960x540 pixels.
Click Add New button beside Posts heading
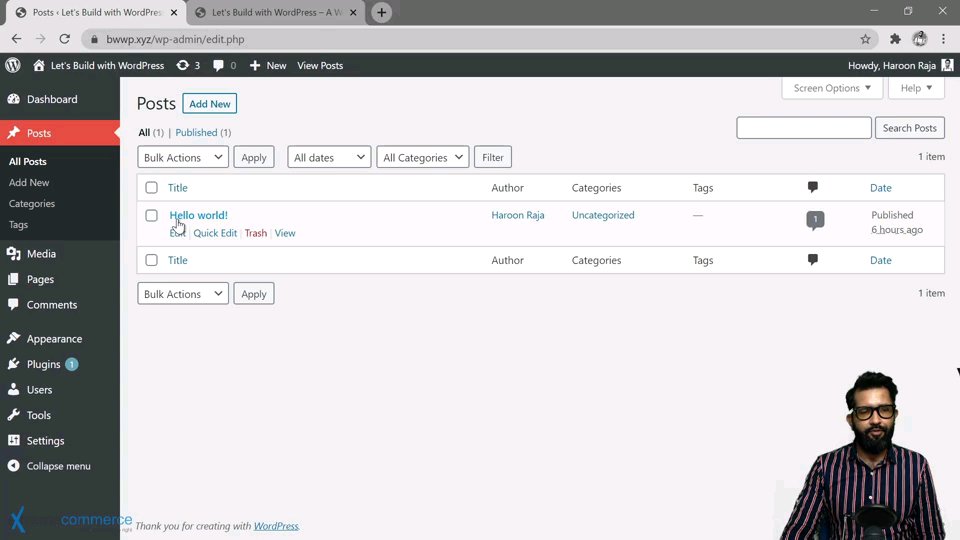[209, 103]
